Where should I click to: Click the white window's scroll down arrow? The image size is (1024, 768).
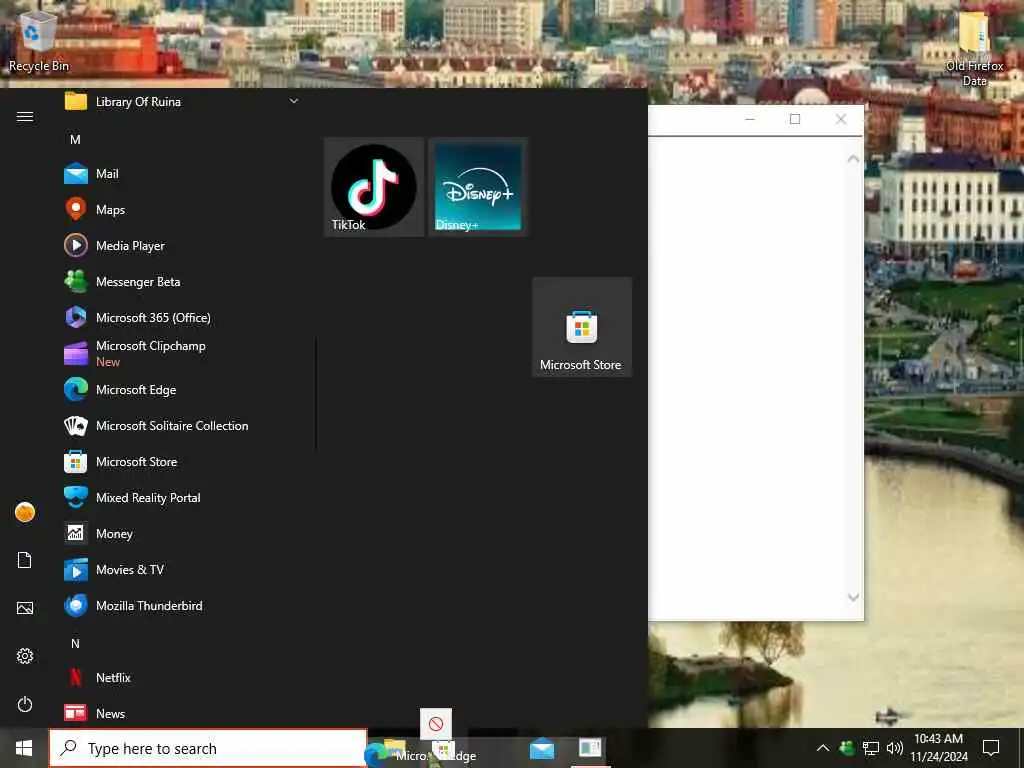pyautogui.click(x=853, y=597)
